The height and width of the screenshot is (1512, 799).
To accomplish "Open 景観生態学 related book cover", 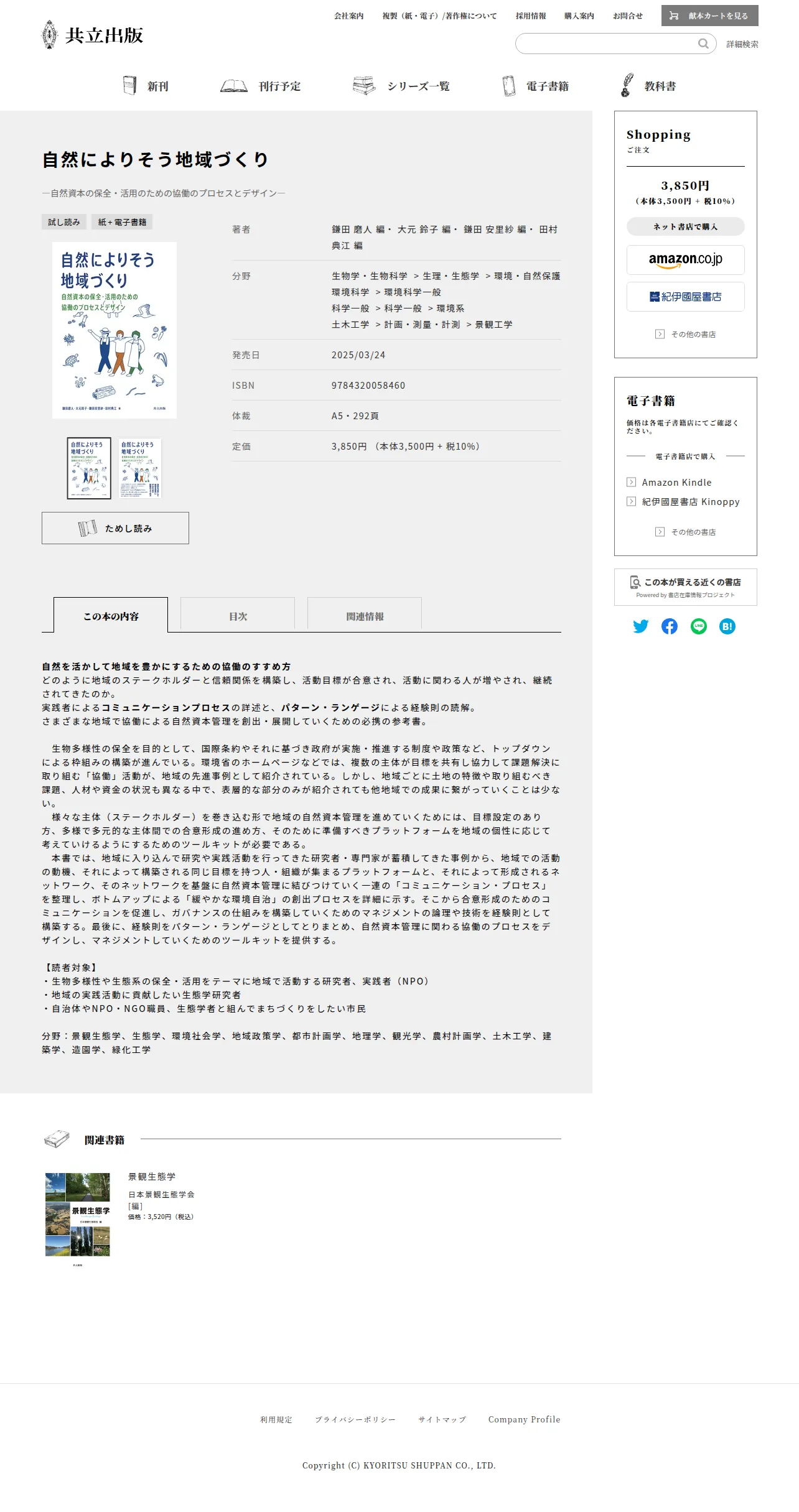I will click(78, 1220).
